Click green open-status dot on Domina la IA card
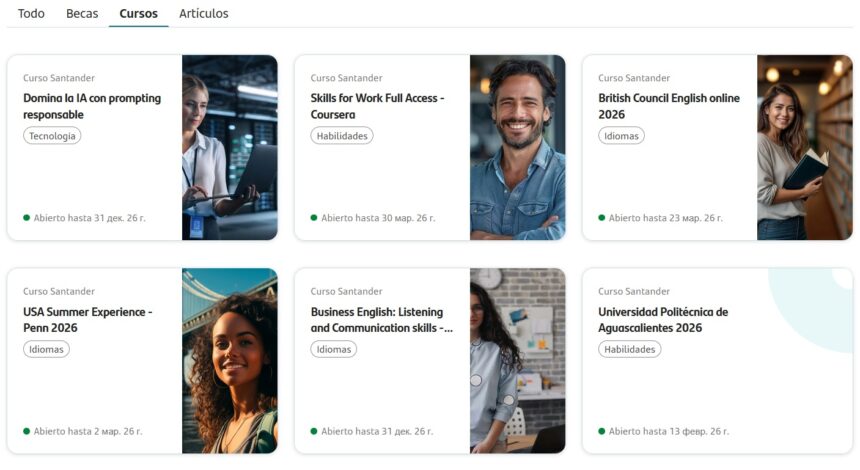 [x=26, y=218]
